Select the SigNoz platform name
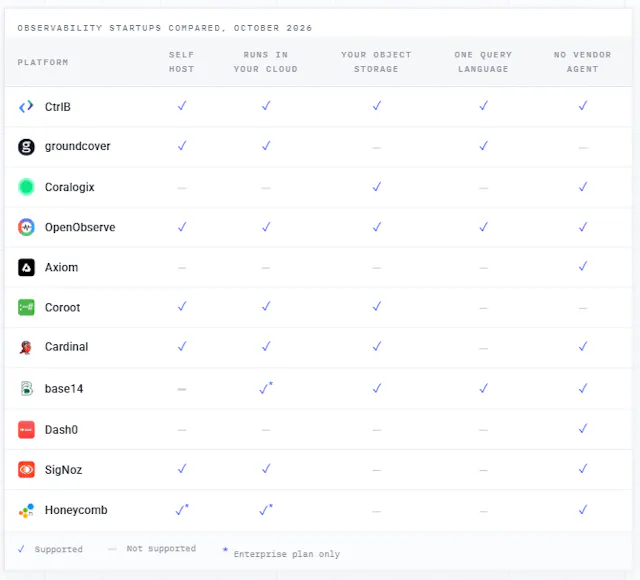 click(63, 470)
